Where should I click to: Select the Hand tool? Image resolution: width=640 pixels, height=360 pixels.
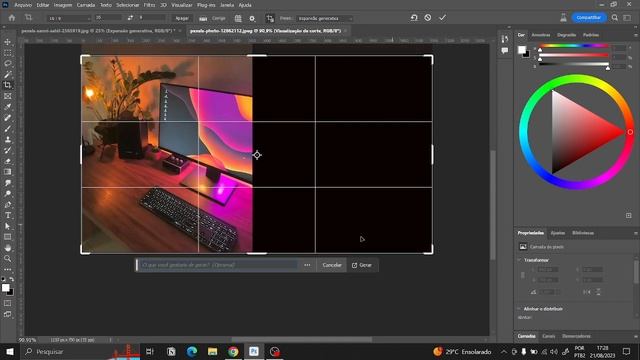[x=8, y=248]
